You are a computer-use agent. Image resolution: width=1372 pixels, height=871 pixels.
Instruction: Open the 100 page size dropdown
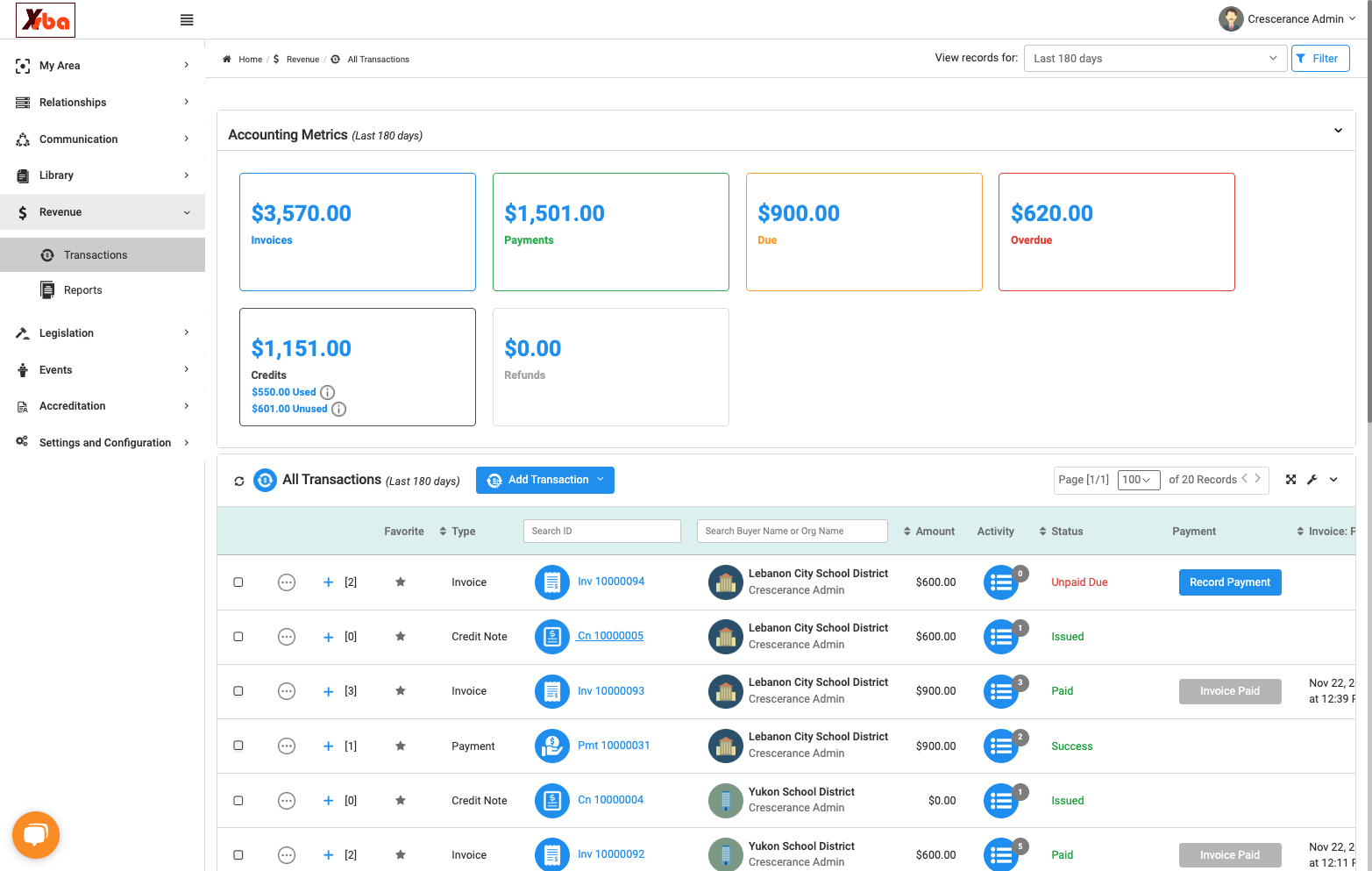1139,480
